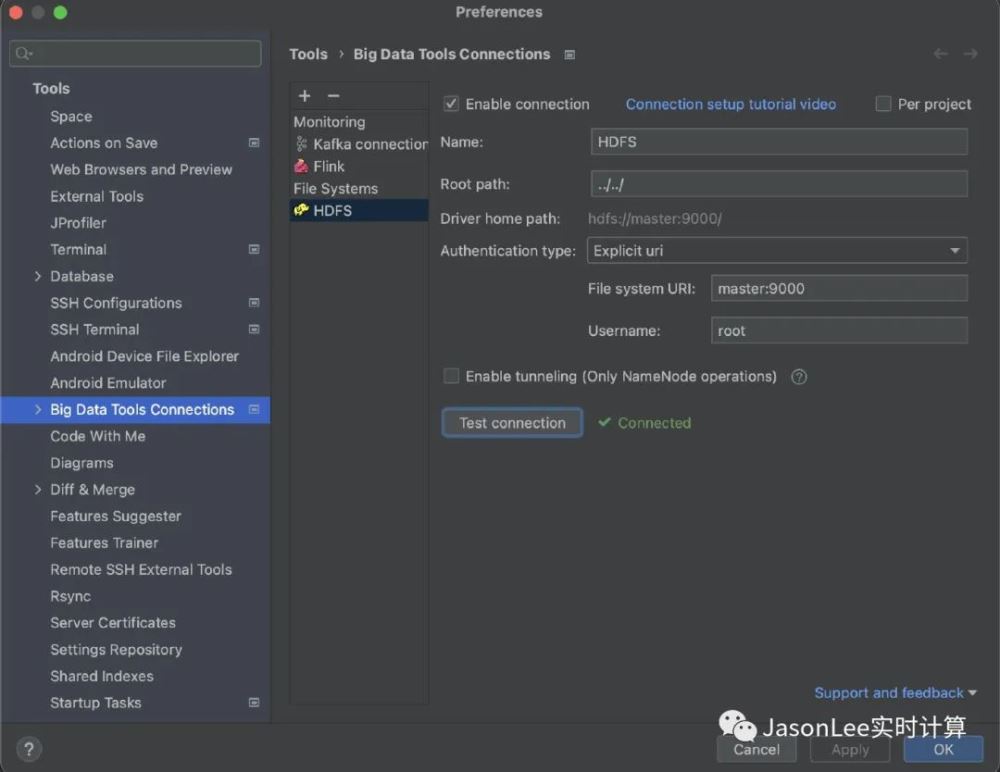
Task: Click the File system URI input field
Action: point(838,289)
